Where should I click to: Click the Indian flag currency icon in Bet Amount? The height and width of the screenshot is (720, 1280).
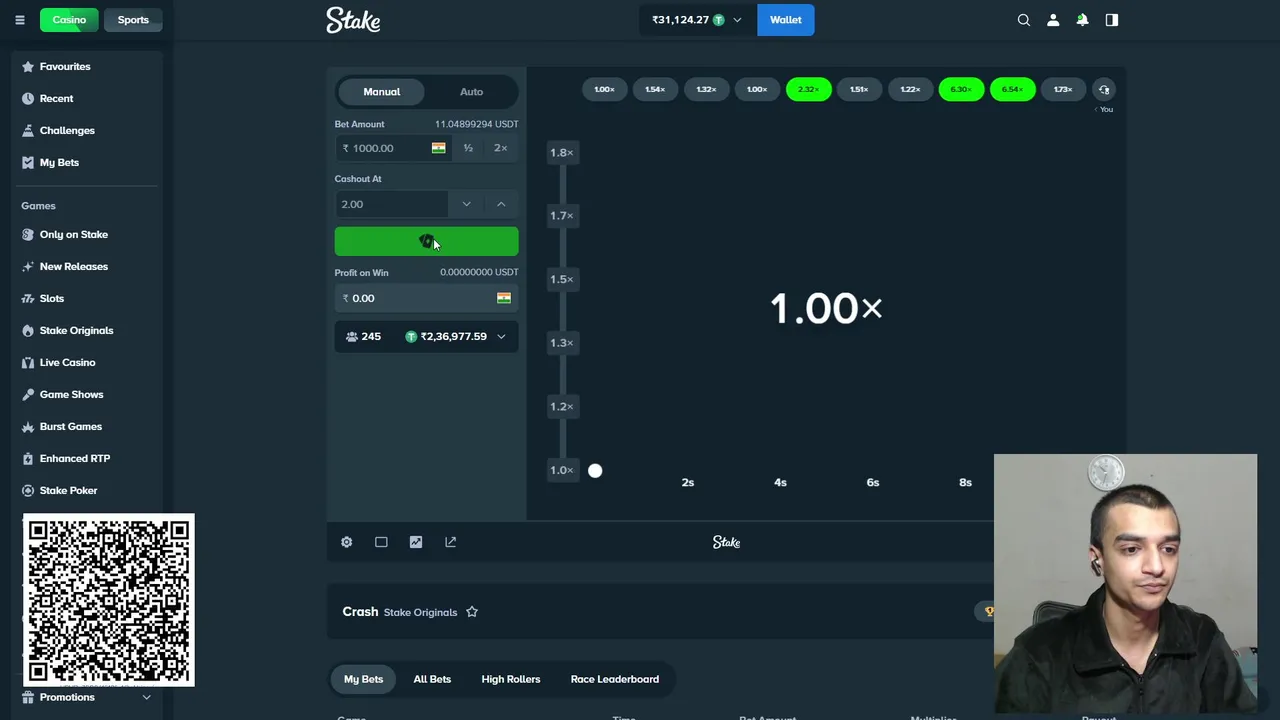(x=438, y=148)
